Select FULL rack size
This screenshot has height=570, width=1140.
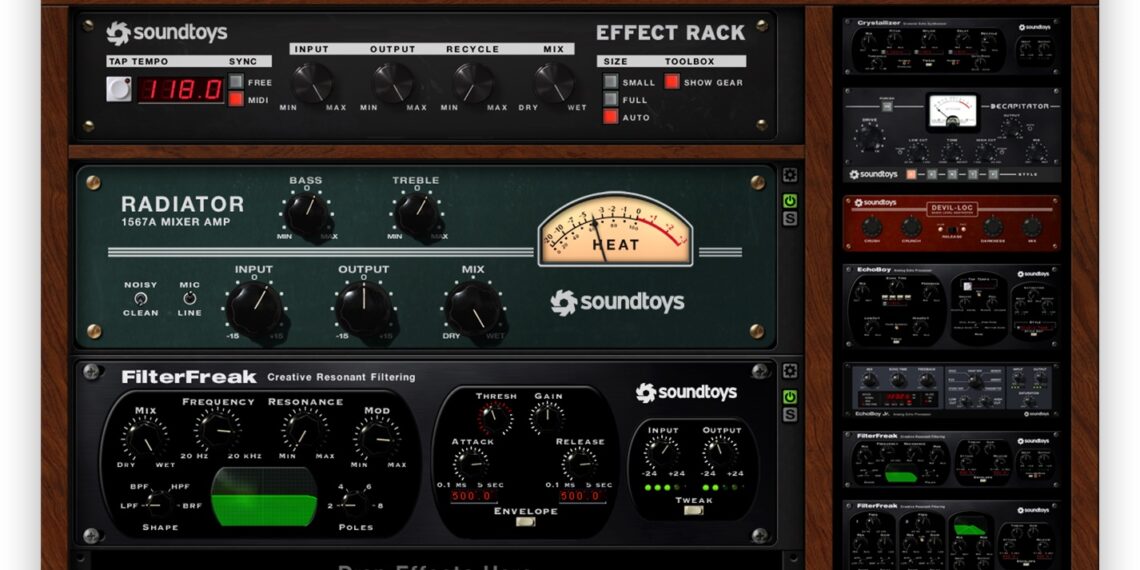611,99
